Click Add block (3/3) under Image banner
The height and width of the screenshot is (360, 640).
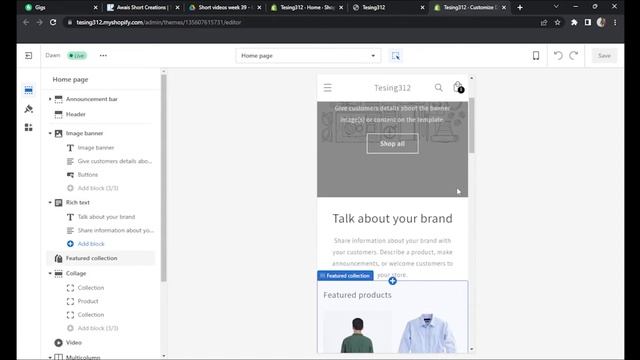(x=98, y=188)
